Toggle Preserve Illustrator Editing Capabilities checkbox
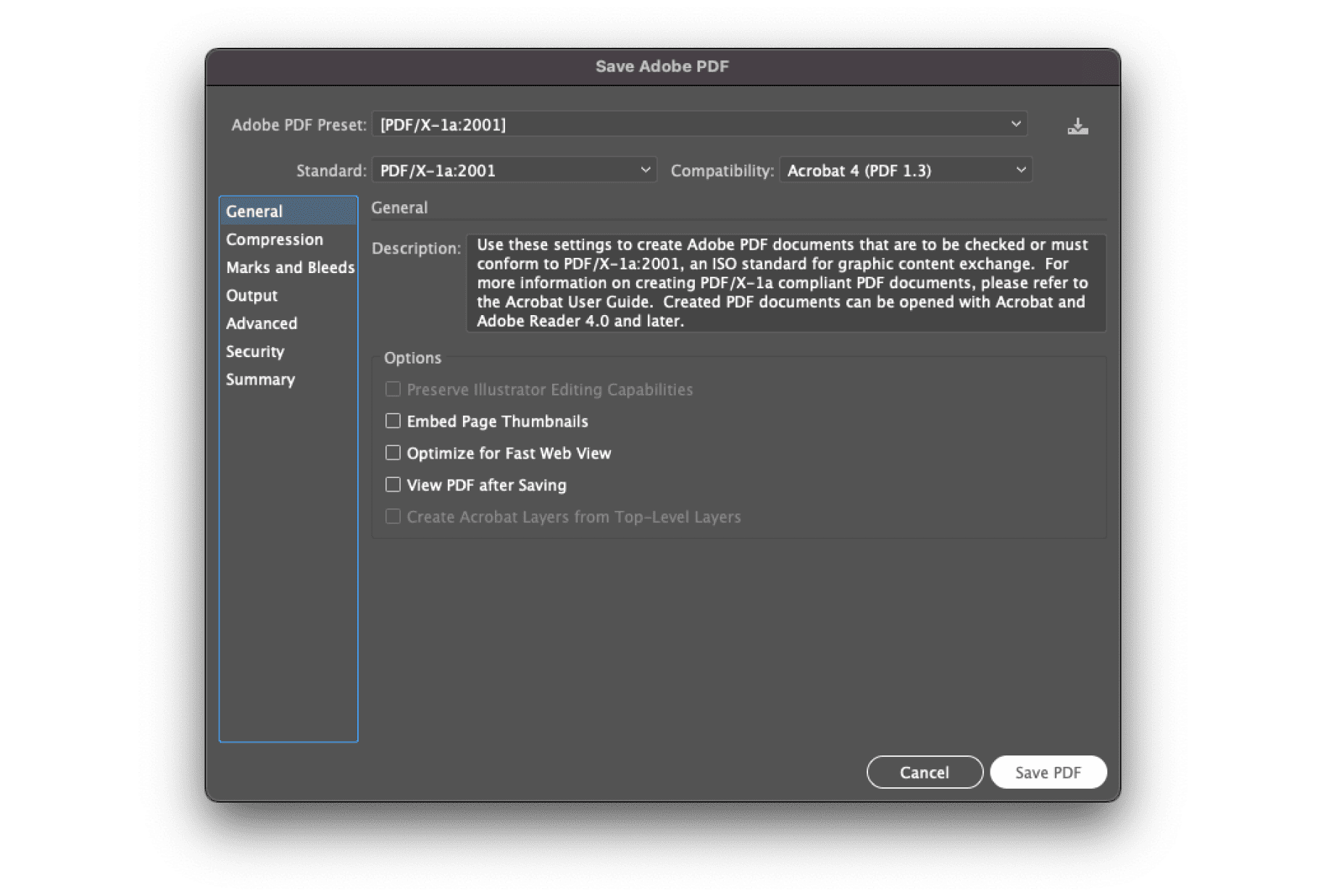Image resolution: width=1326 pixels, height=896 pixels. 393,389
